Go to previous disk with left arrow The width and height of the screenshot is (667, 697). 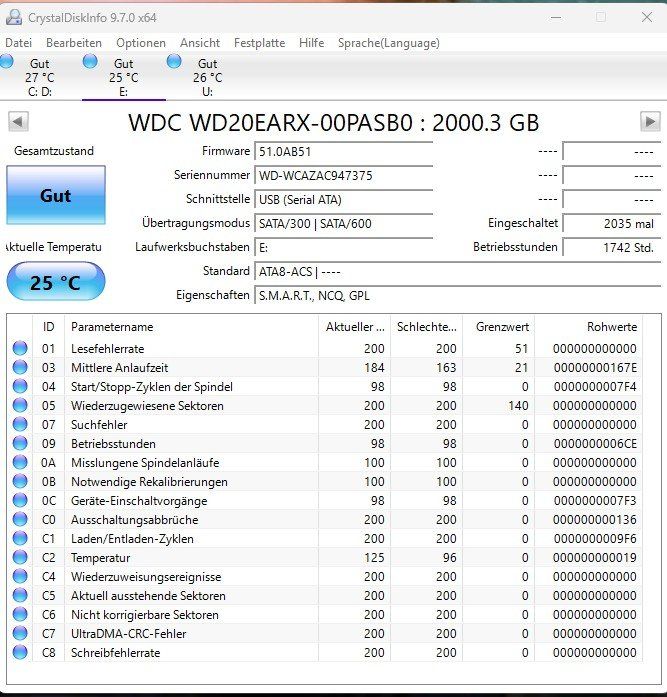[x=18, y=121]
